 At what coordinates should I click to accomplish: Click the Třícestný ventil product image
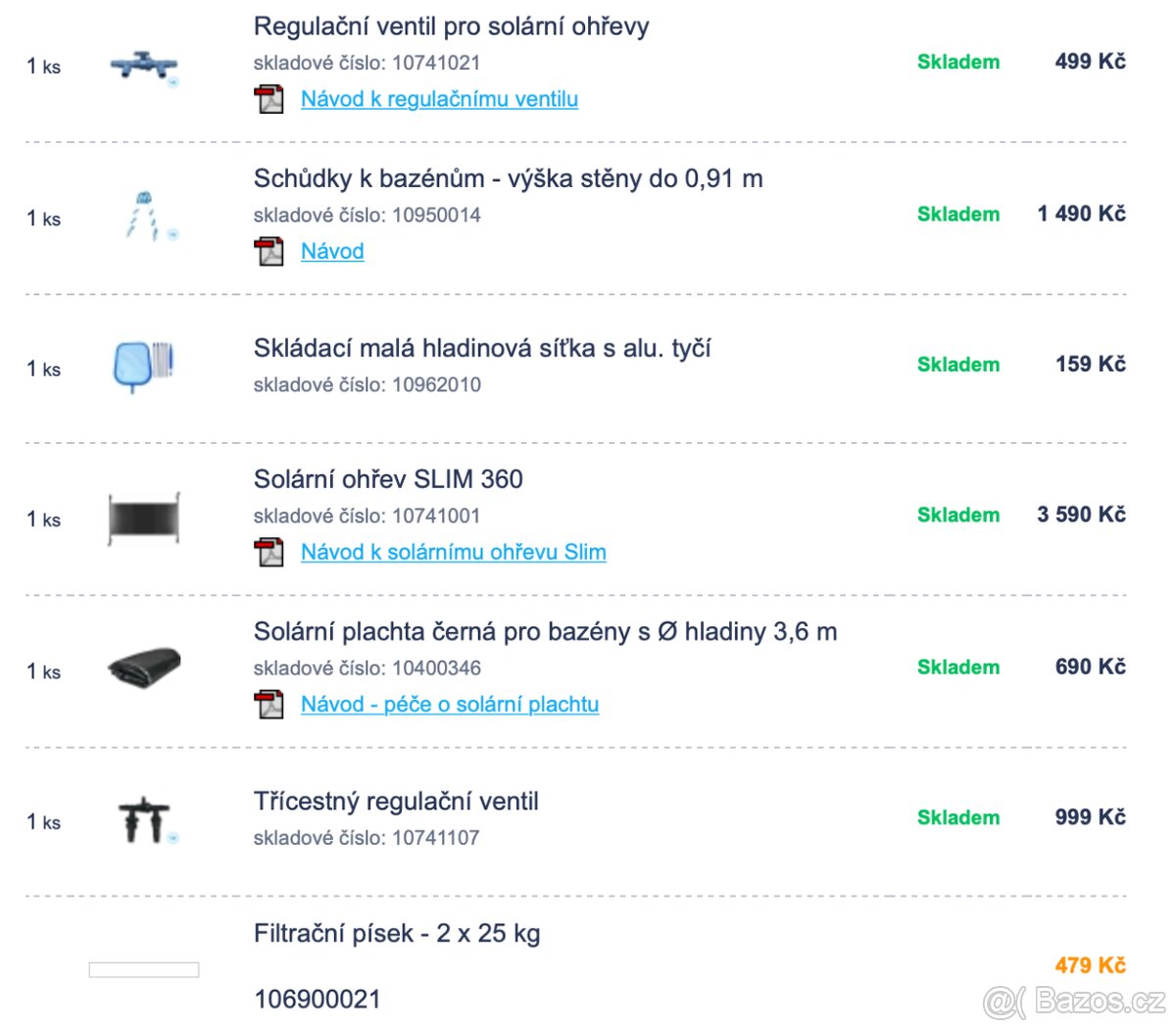[144, 819]
